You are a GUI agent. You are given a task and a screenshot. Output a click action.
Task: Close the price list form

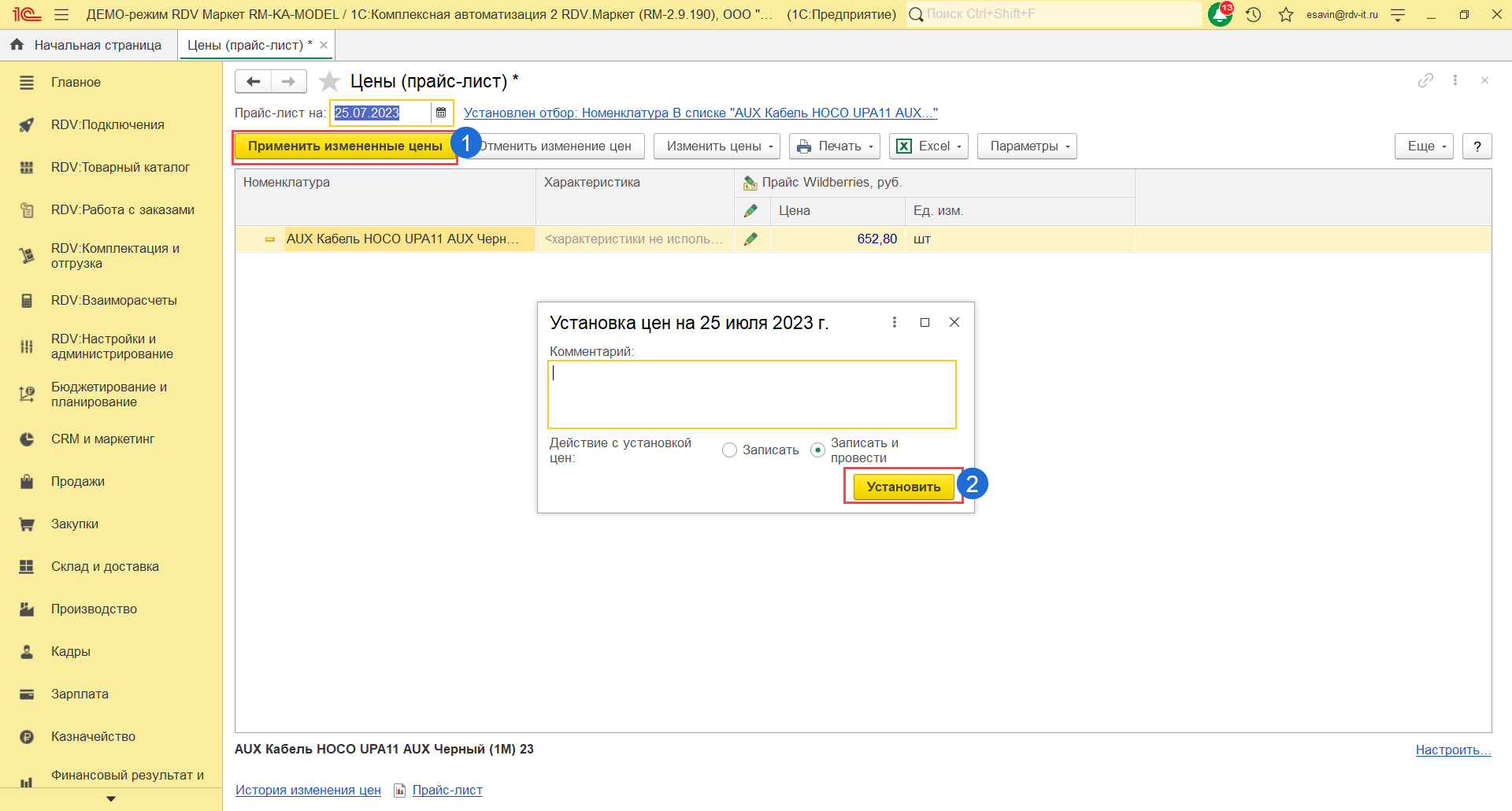pyautogui.click(x=1484, y=80)
